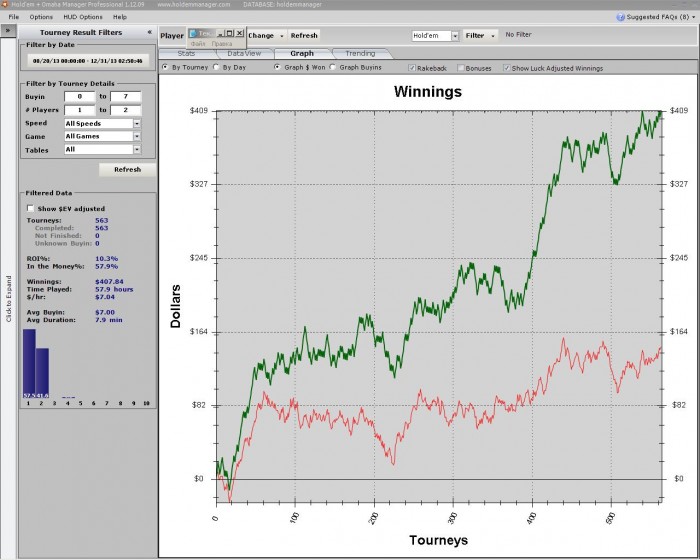This screenshot has height=560, width=700.
Task: Click the # Players maximum field
Action: pos(126,110)
